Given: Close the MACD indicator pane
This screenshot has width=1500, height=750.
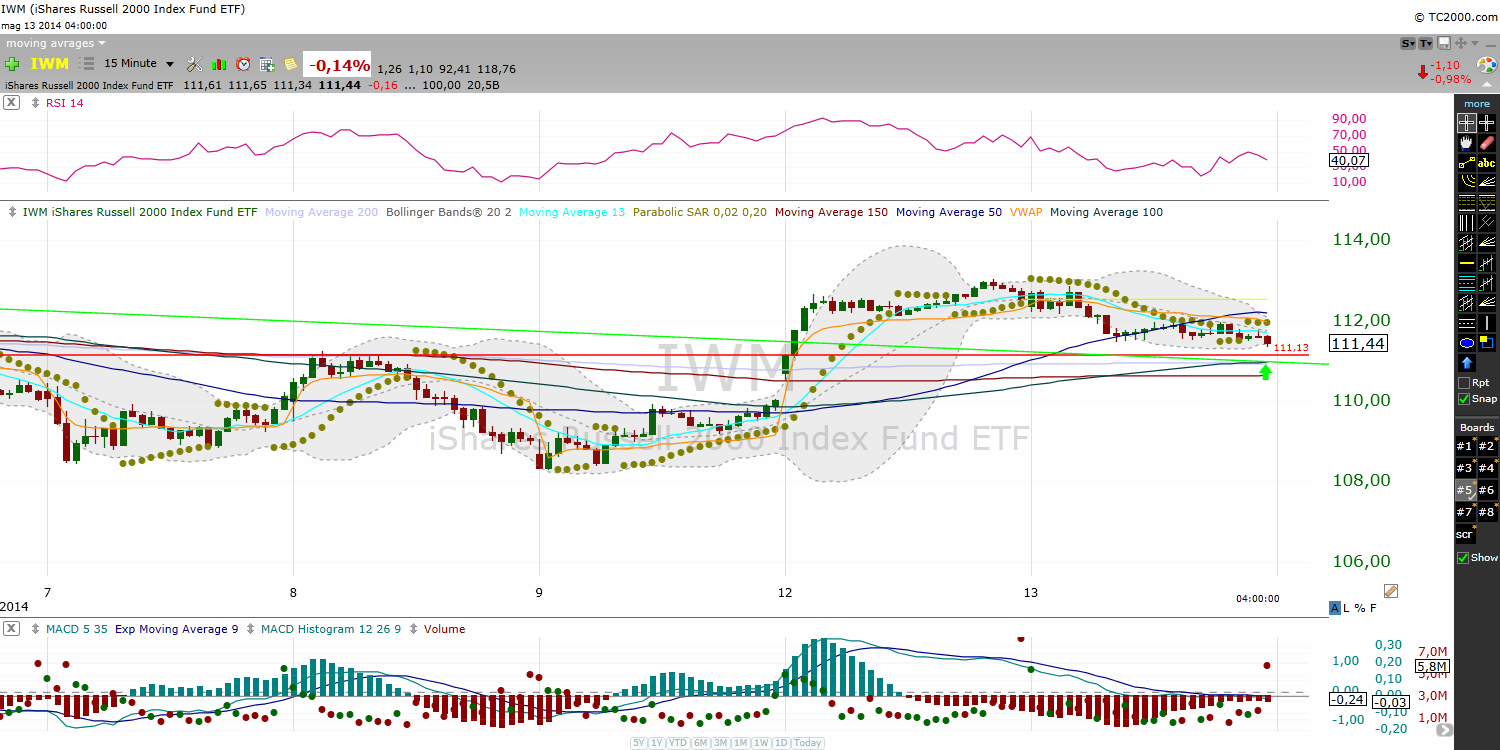Looking at the screenshot, I should (10, 629).
